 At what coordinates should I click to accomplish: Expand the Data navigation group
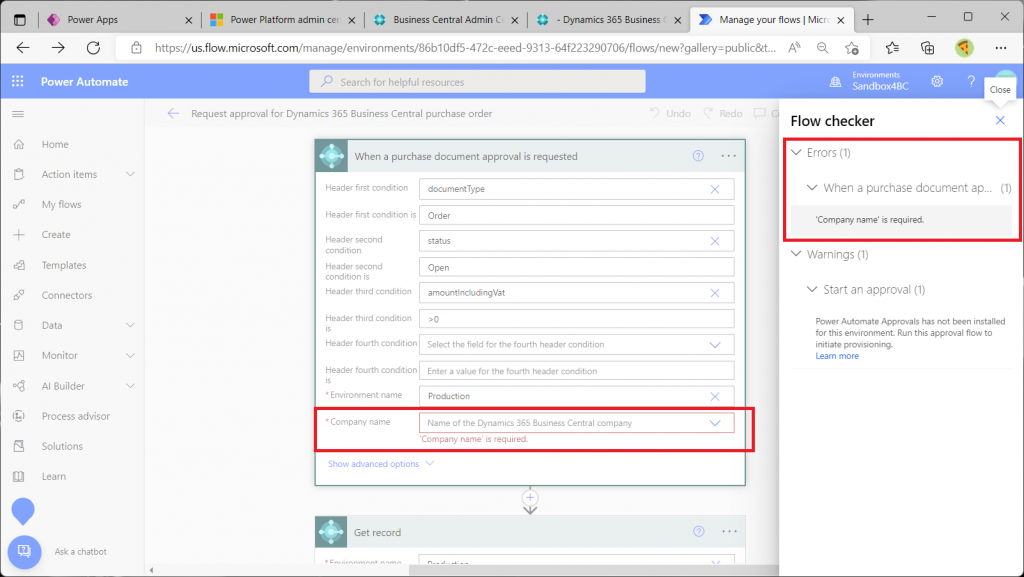click(131, 325)
